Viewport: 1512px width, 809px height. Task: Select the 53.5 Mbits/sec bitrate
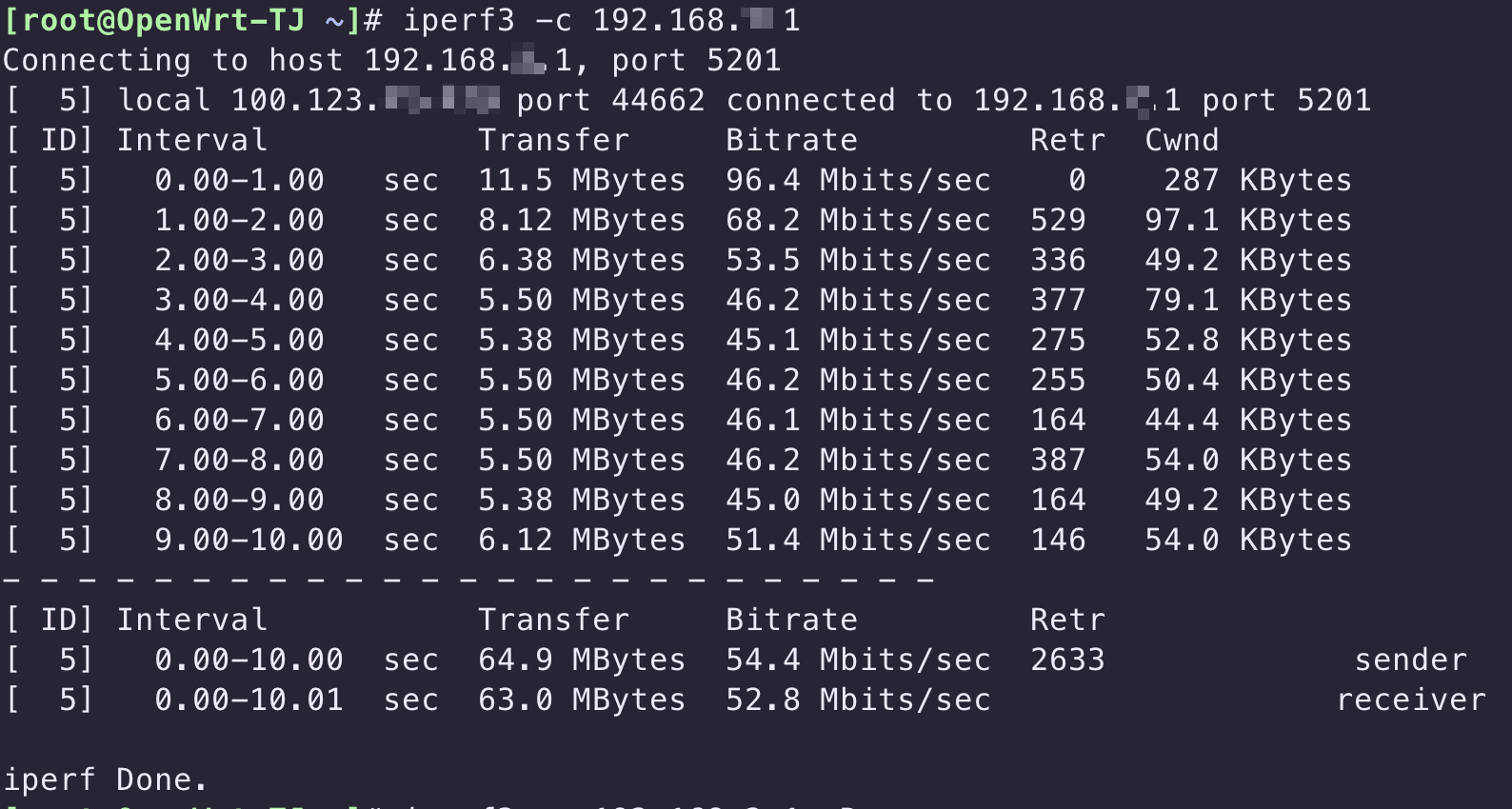pos(857,260)
